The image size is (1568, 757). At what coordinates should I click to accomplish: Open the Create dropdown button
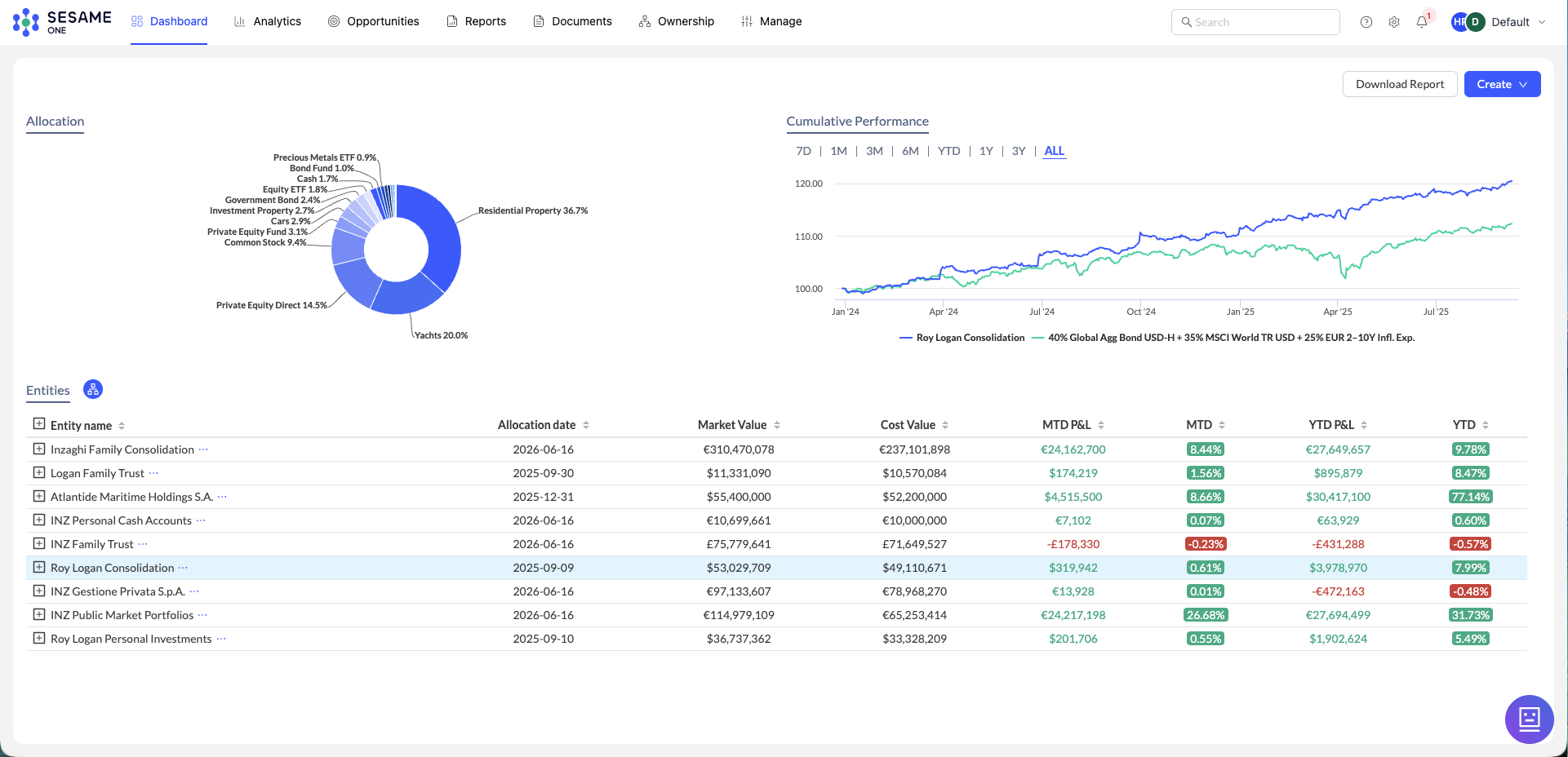(x=1502, y=84)
